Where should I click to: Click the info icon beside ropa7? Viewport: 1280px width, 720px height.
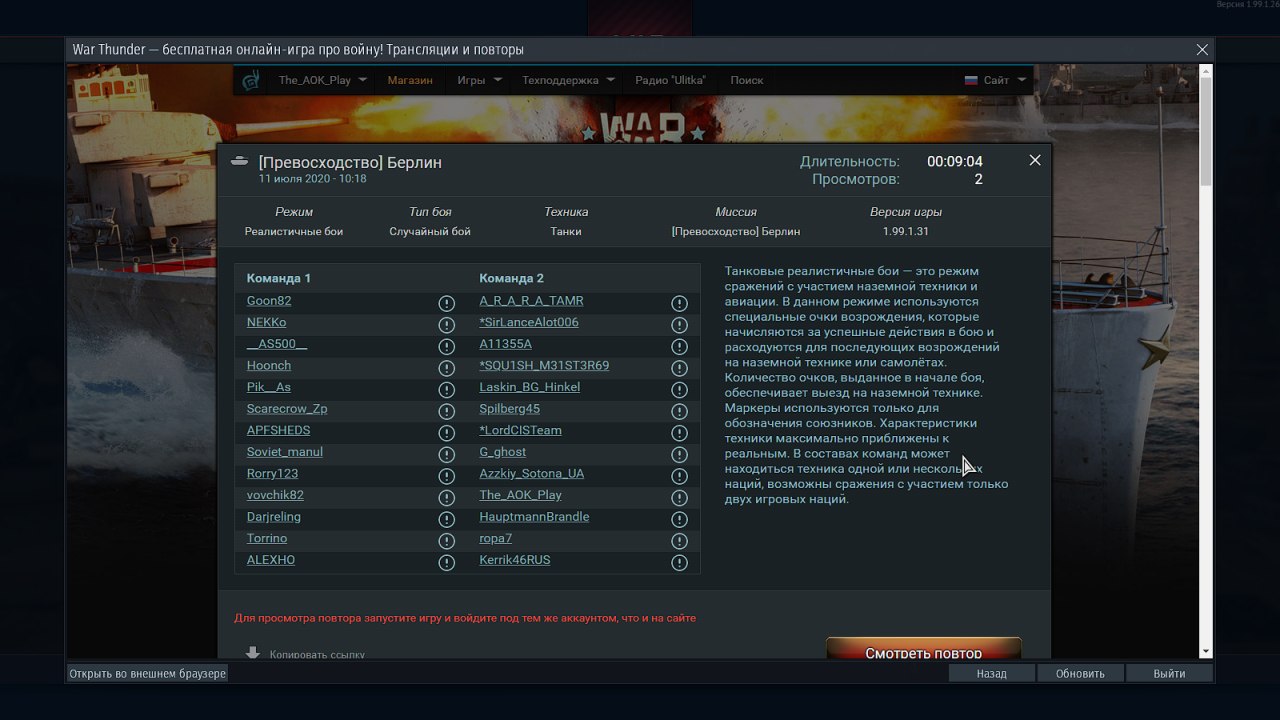click(679, 541)
